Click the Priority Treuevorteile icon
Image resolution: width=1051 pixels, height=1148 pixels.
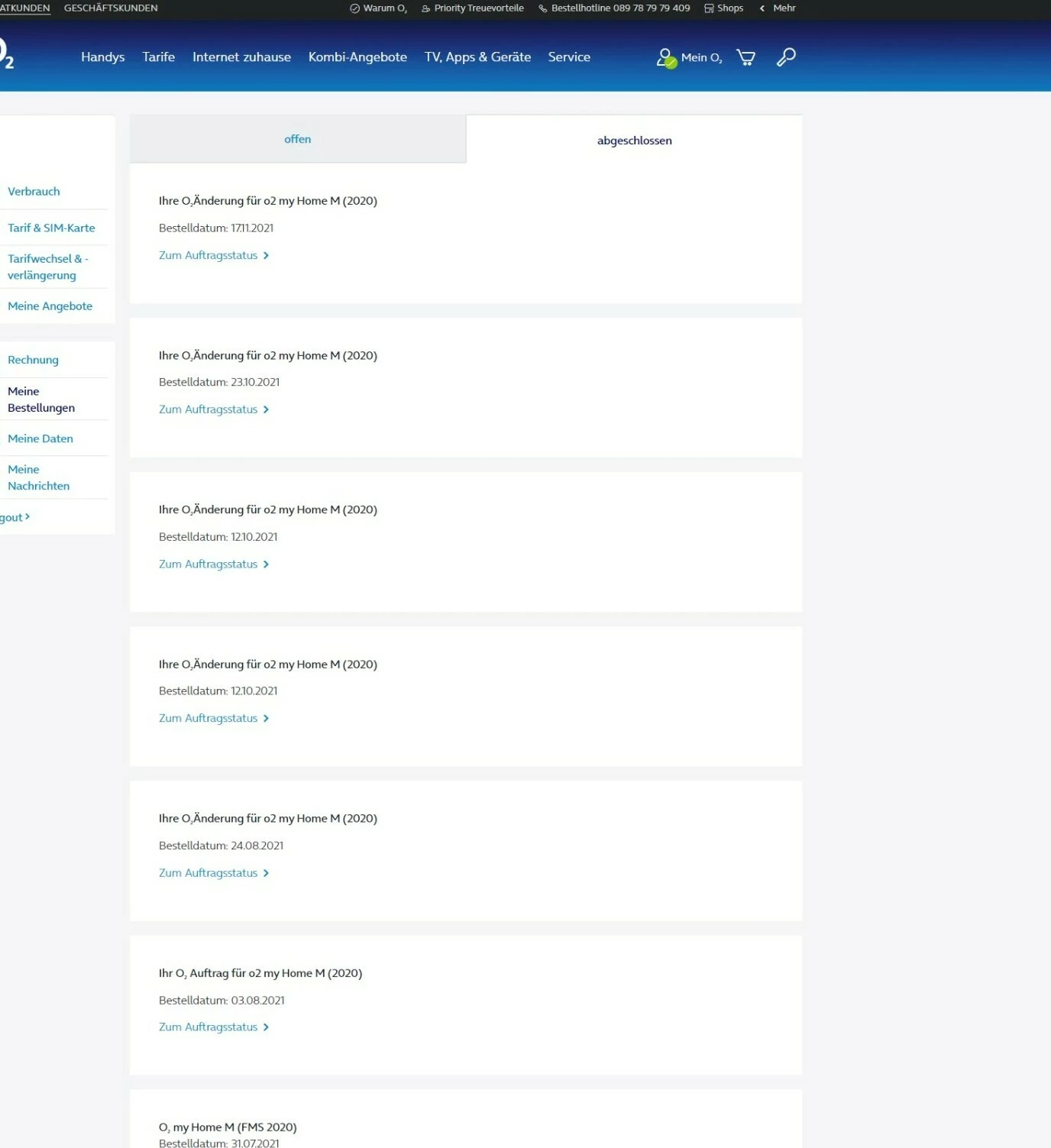coord(426,8)
